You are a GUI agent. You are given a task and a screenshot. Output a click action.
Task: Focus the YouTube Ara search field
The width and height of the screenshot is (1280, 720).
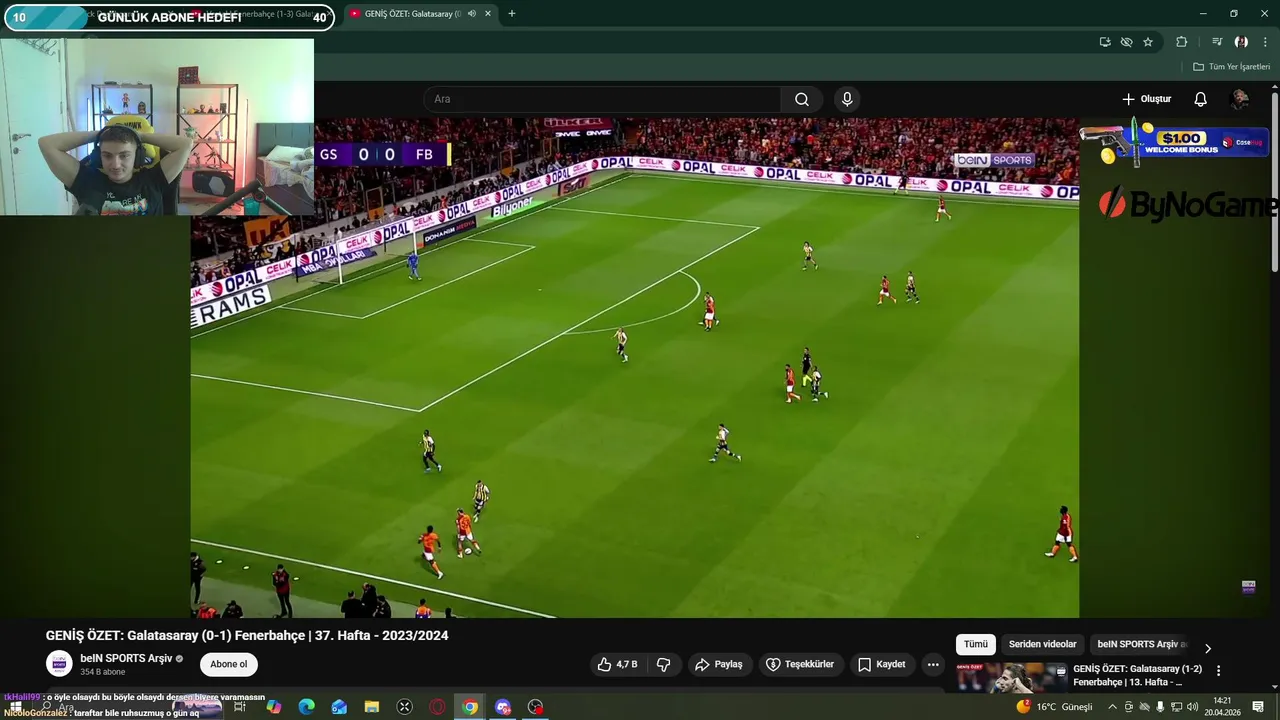[x=602, y=99]
